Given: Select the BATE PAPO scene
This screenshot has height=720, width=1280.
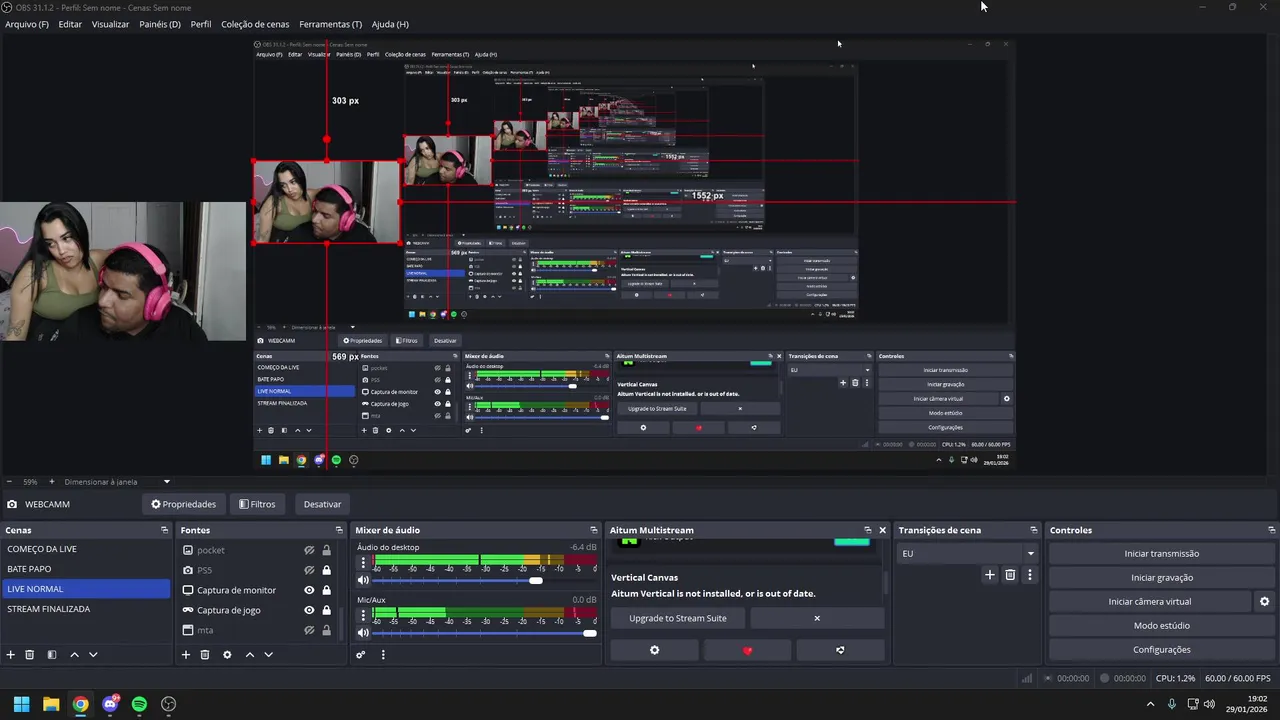Looking at the screenshot, I should [x=86, y=569].
